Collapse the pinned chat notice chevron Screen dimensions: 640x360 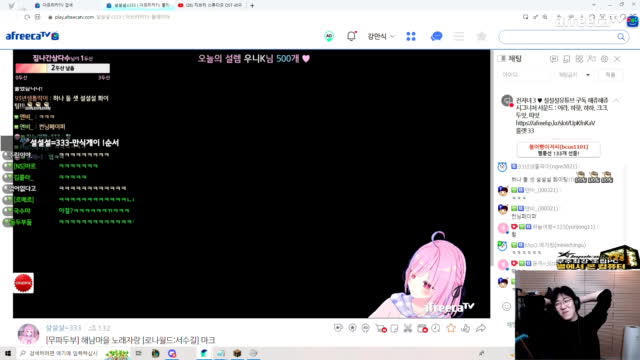(616, 100)
